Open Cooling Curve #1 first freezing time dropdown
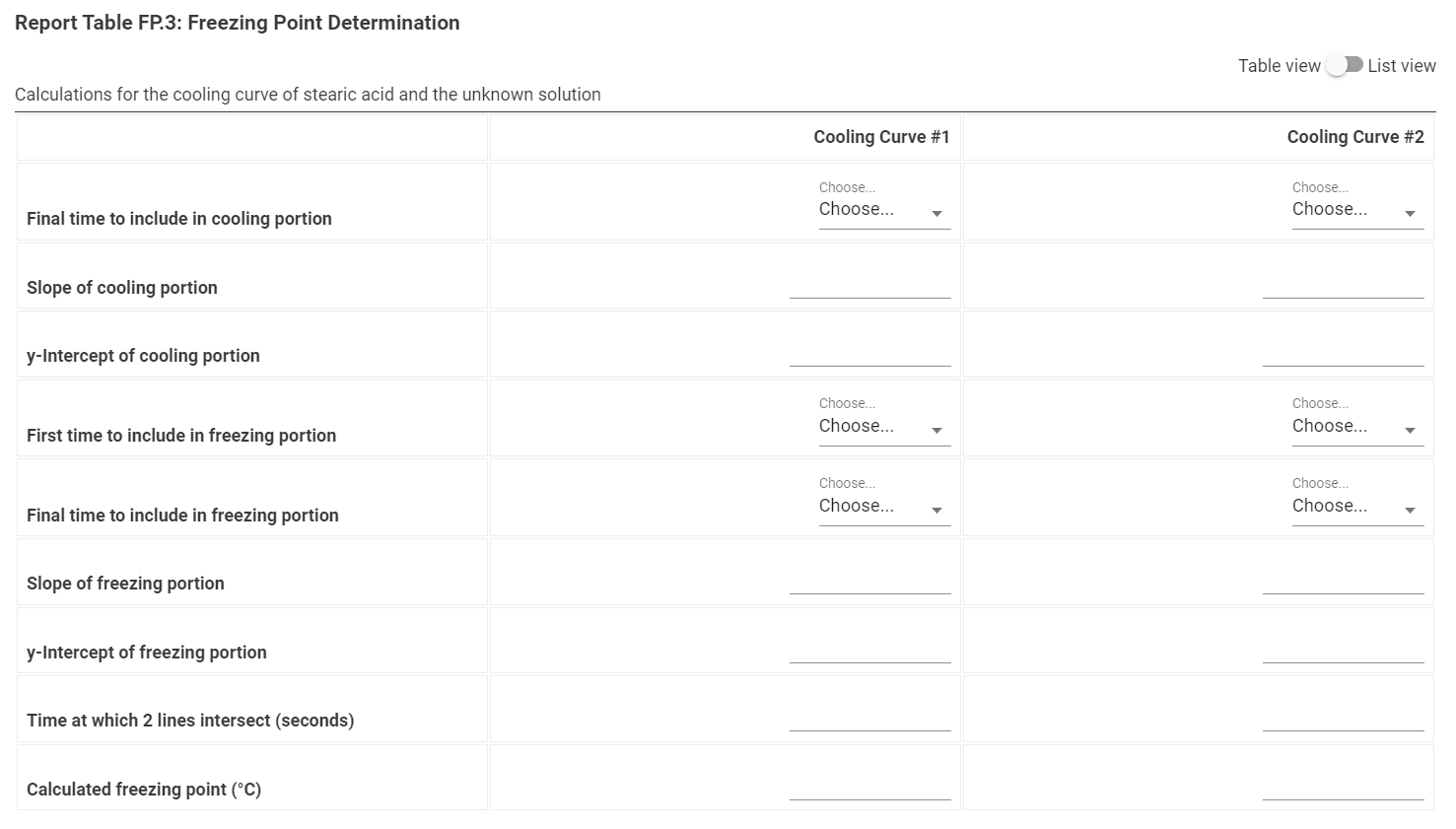Image resolution: width=1456 pixels, height=829 pixels. [883, 427]
